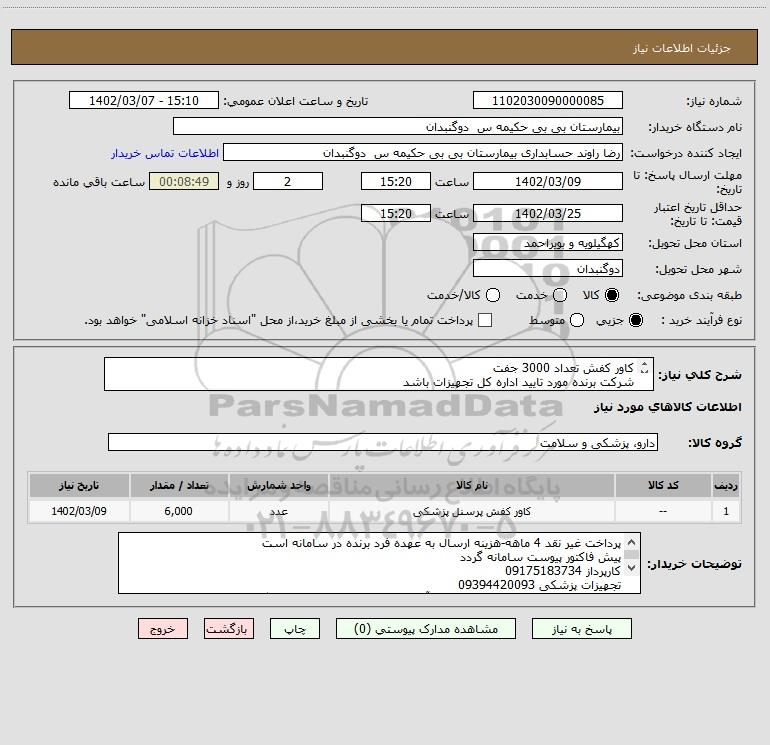770x745 pixels.
Task: Click the نام کالا column header
Action: click(471, 485)
